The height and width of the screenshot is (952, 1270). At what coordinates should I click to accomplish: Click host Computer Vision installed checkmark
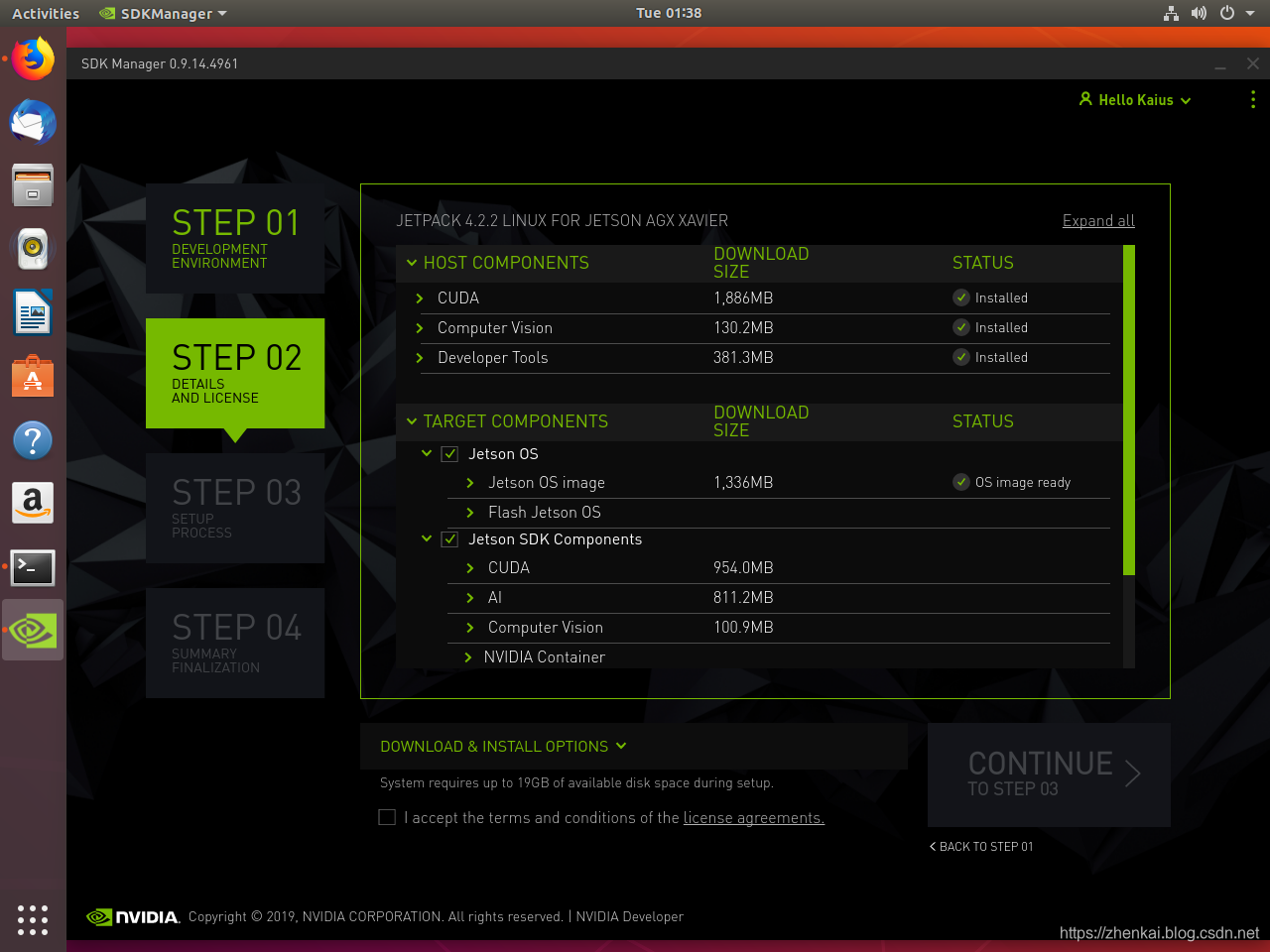point(961,327)
